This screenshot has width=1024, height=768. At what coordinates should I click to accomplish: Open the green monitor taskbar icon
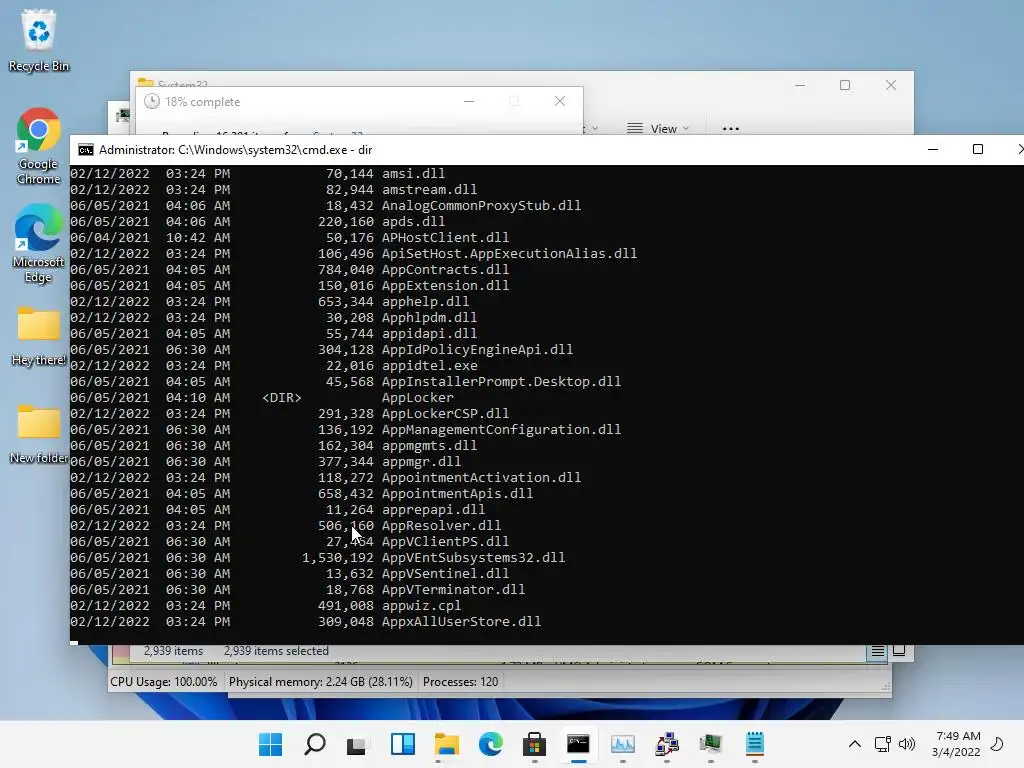710,744
